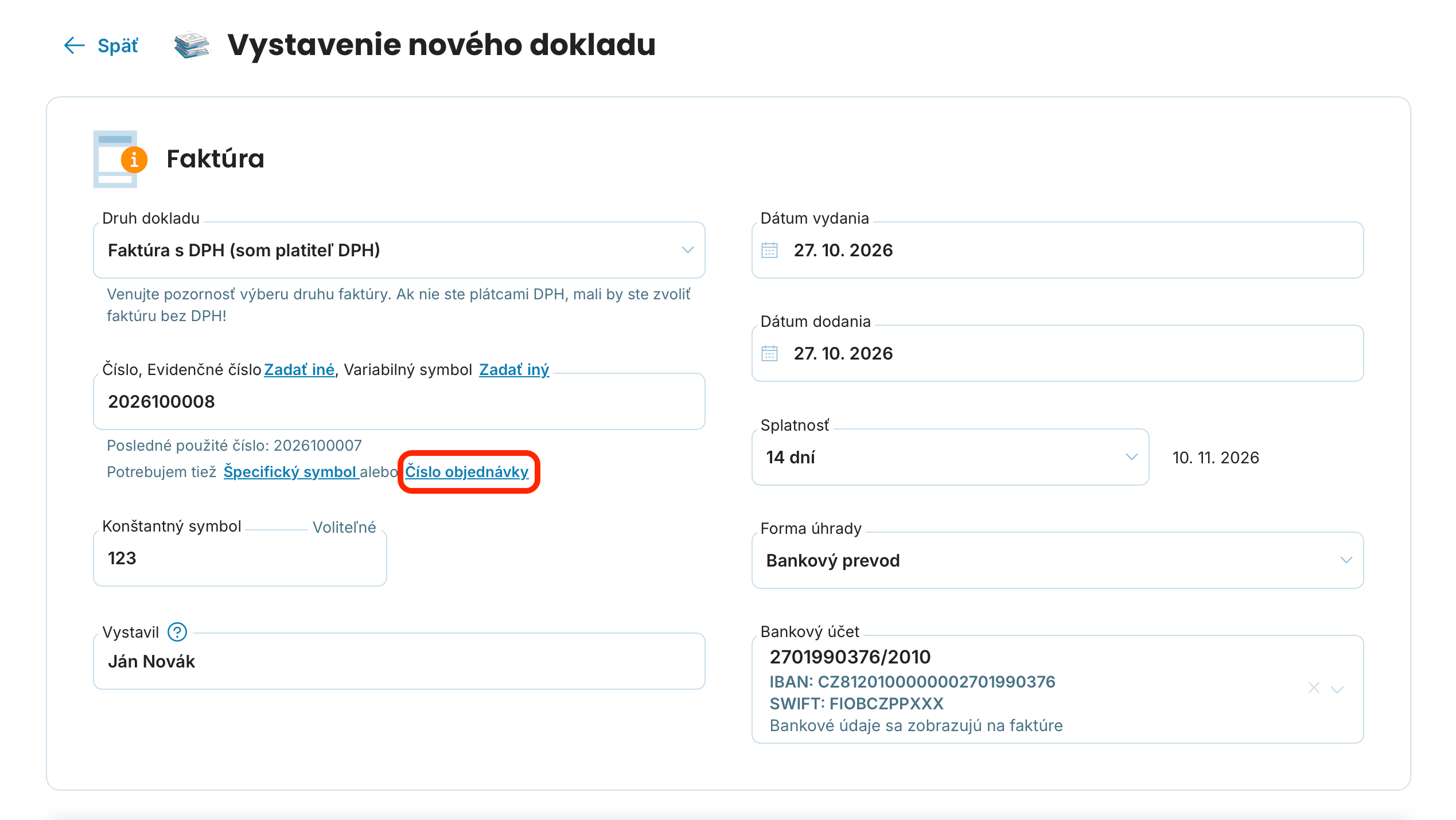
Task: Click the SWIFT: FIOBCZPPXXX text
Action: point(857,704)
